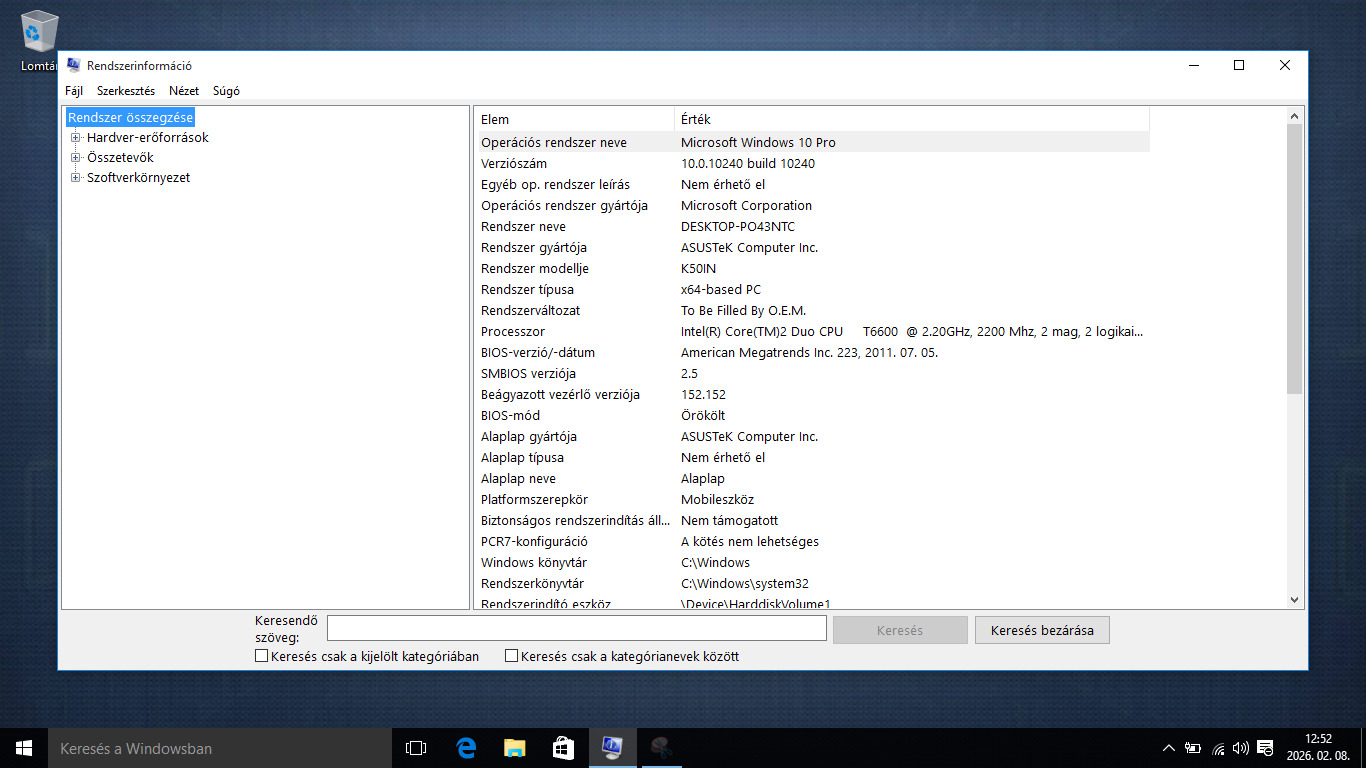Check 'Keresés csak a kijelölt kategóriában' box

(x=262, y=657)
